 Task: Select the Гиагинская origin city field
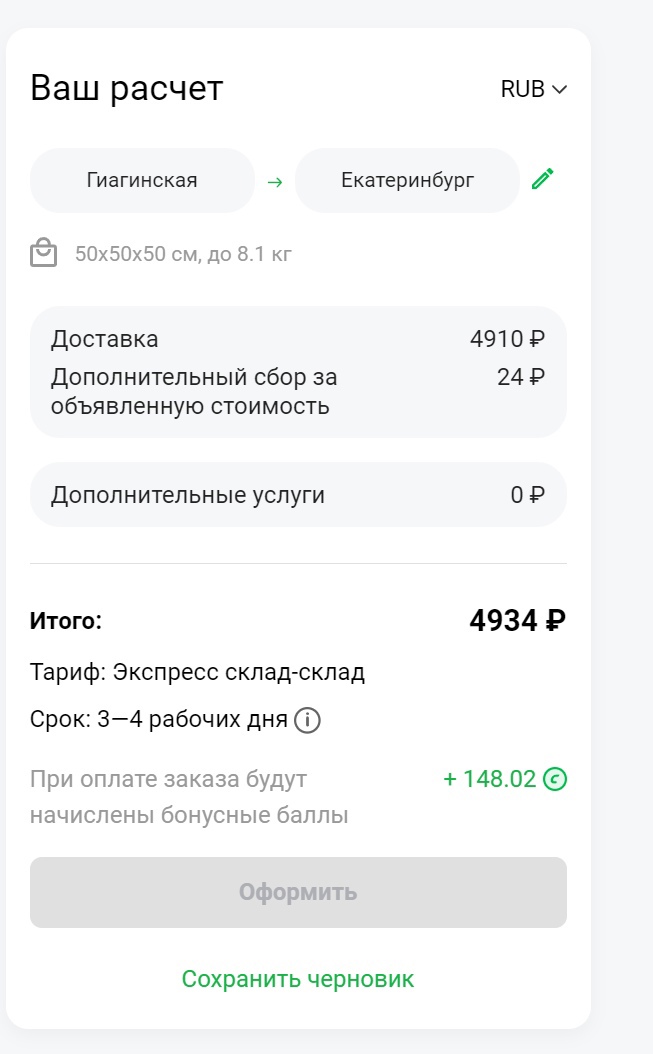point(142,181)
